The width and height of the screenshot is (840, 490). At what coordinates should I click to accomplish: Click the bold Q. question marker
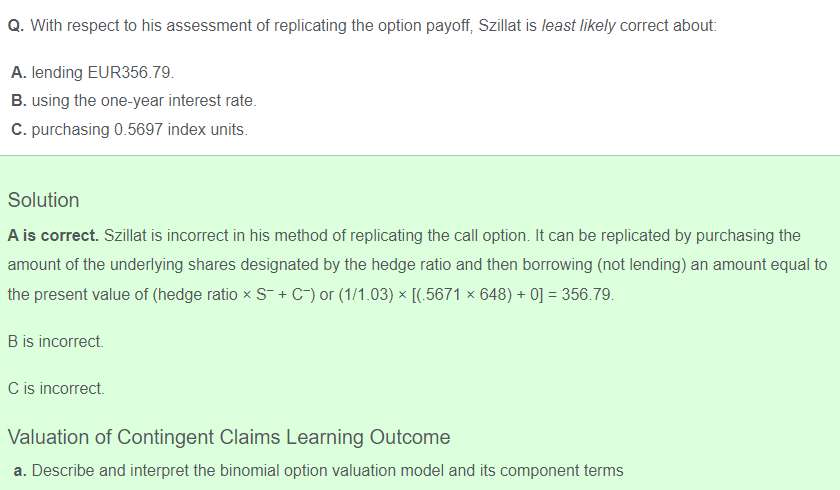16,26
